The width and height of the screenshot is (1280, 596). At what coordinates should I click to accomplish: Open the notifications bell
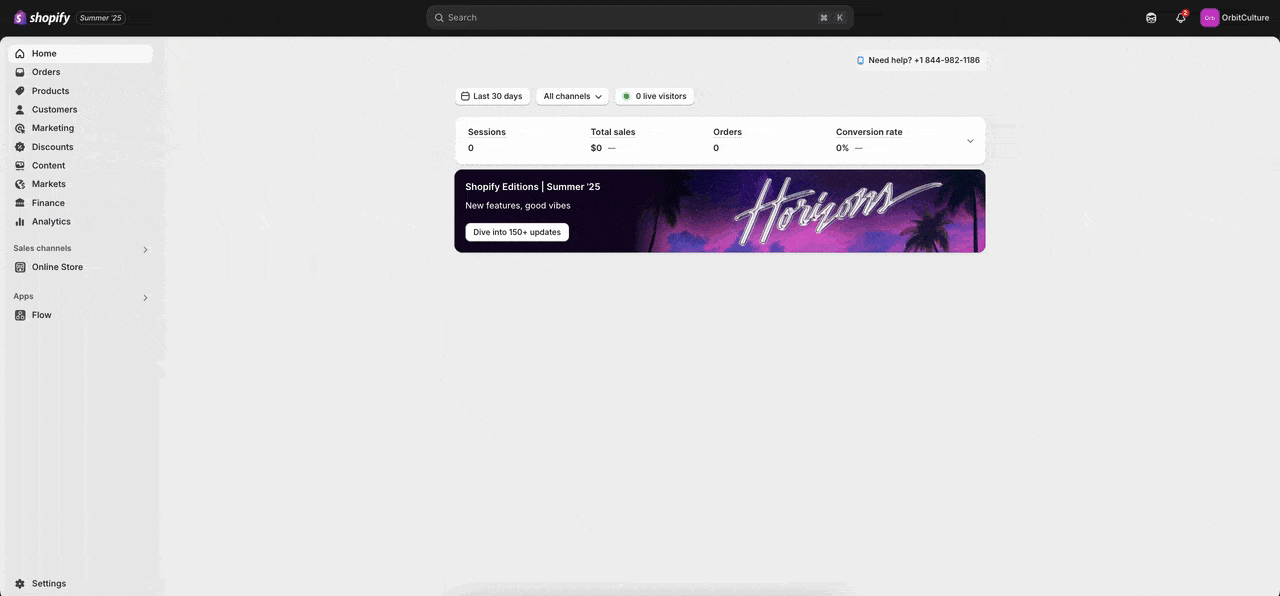point(1181,17)
